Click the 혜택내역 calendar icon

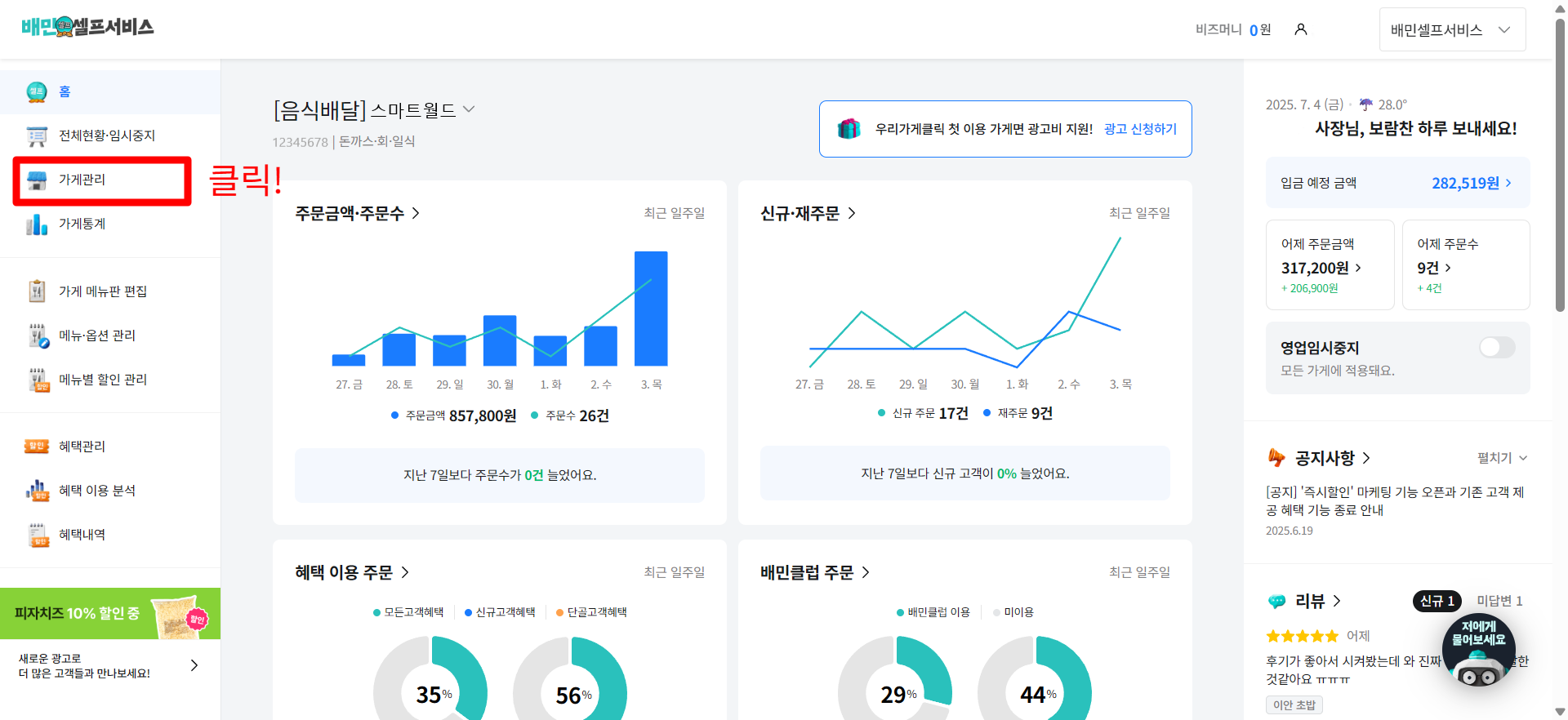point(38,535)
